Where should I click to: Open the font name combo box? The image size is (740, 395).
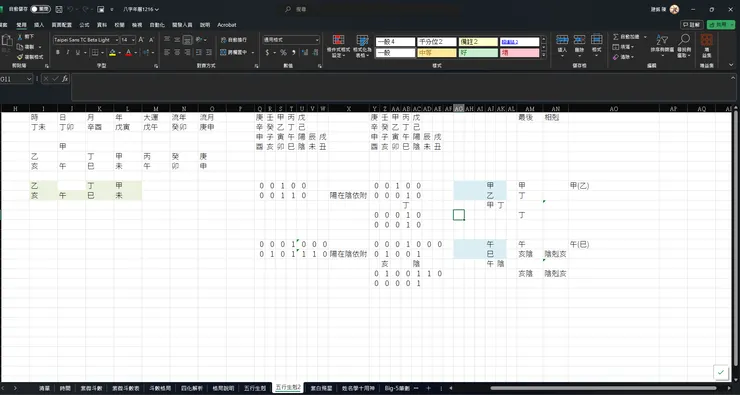click(x=86, y=40)
